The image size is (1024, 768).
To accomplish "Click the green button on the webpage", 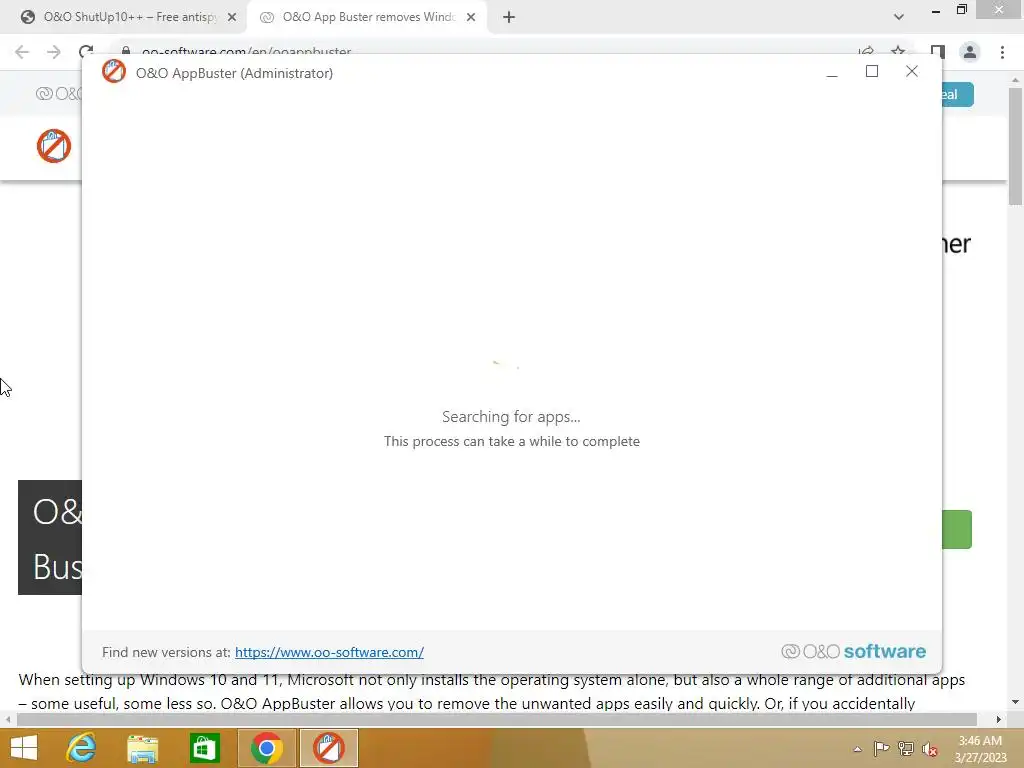I will (957, 529).
